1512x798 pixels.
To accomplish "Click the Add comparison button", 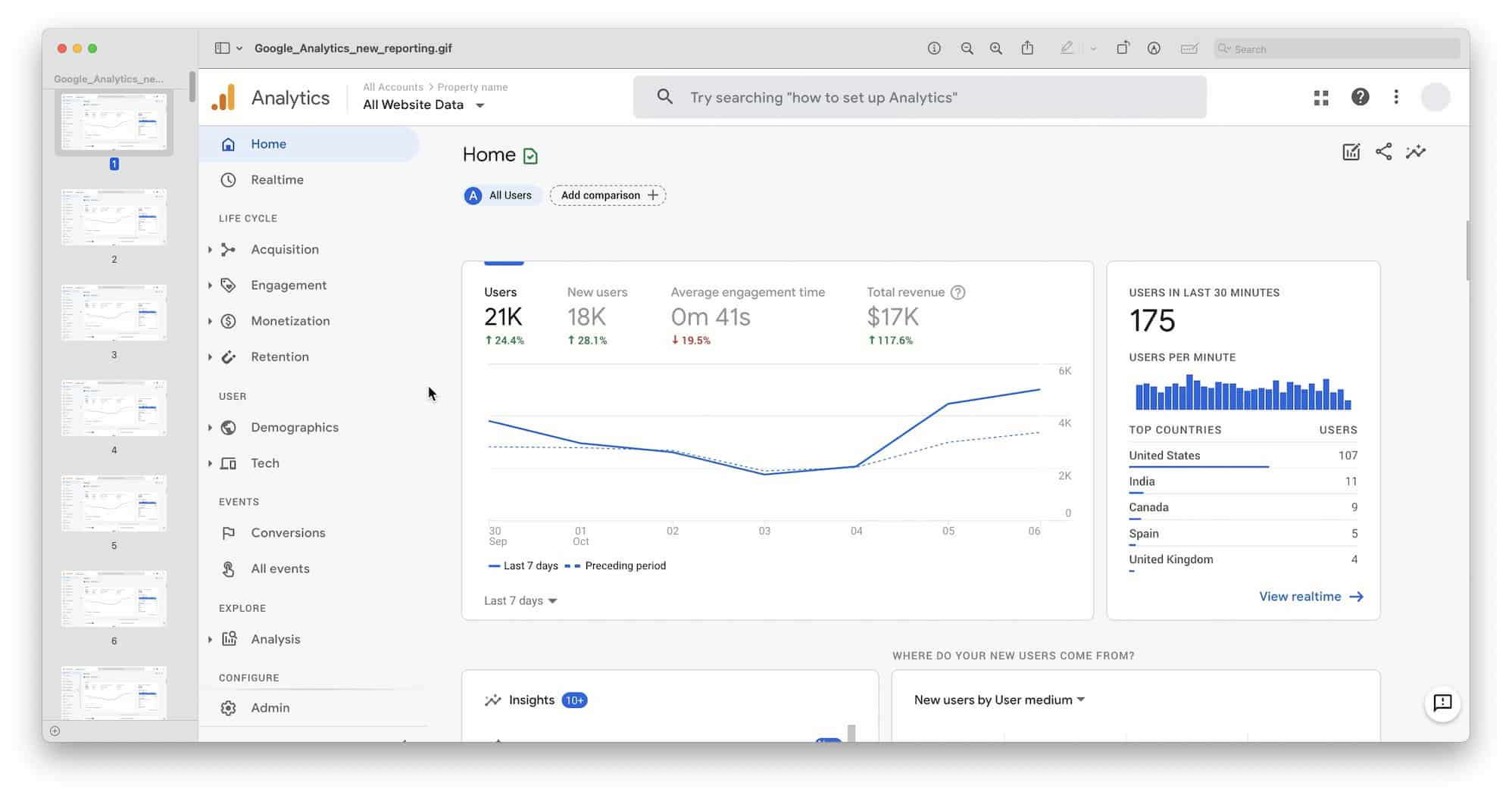I will (x=608, y=195).
